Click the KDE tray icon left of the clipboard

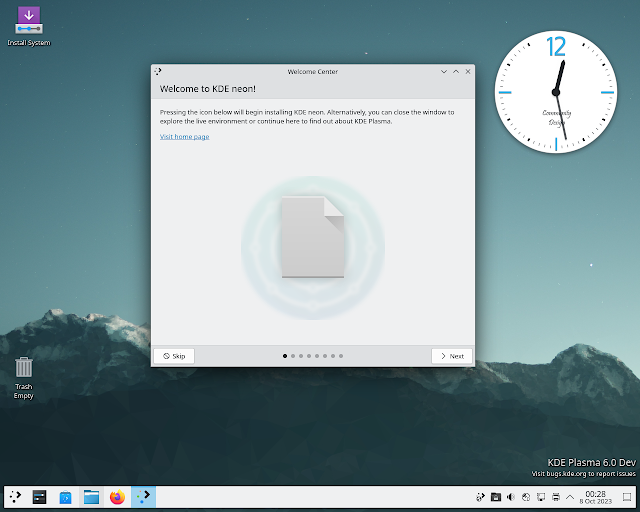pyautogui.click(x=480, y=497)
